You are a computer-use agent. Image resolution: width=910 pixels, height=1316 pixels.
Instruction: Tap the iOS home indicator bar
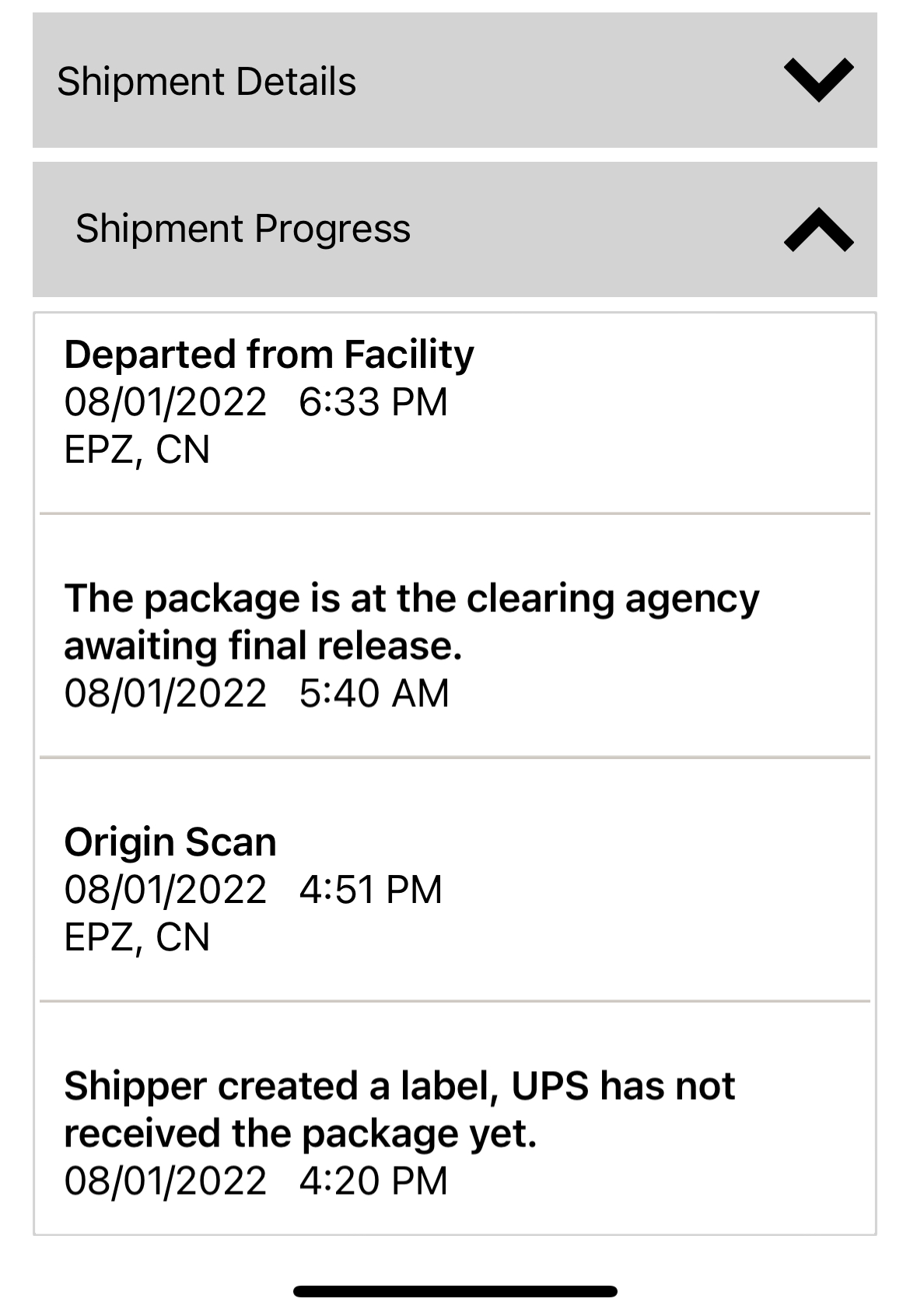(455, 1291)
